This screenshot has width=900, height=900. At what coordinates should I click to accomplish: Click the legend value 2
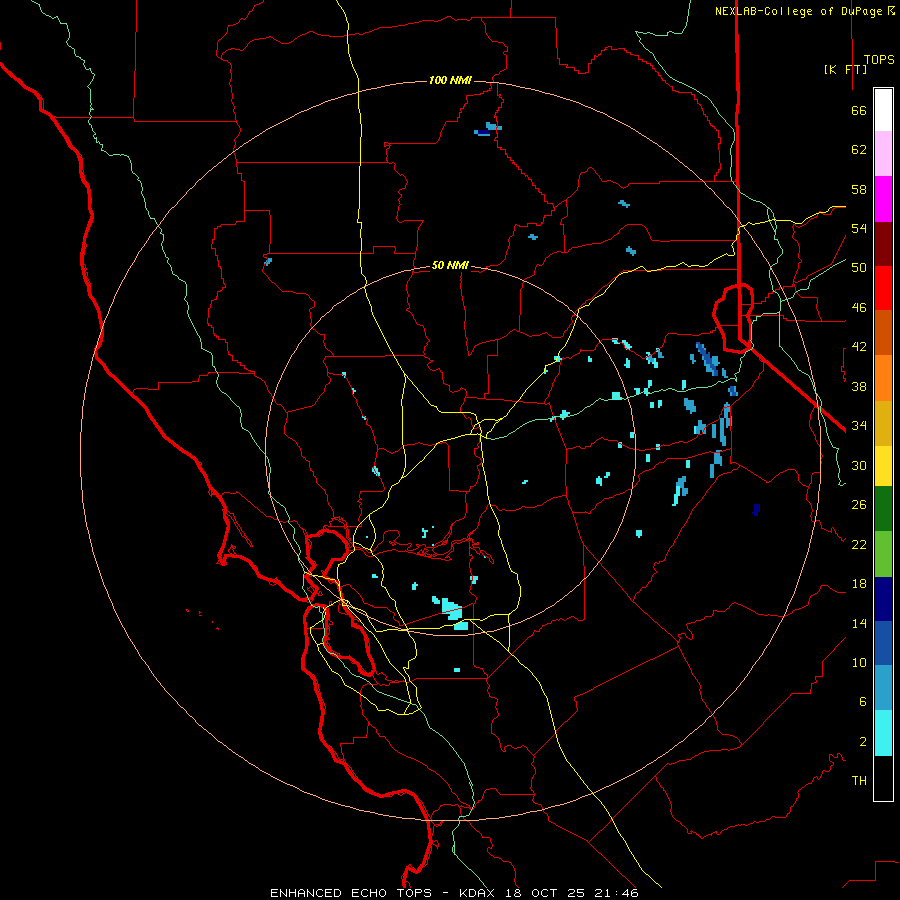pyautogui.click(x=863, y=742)
